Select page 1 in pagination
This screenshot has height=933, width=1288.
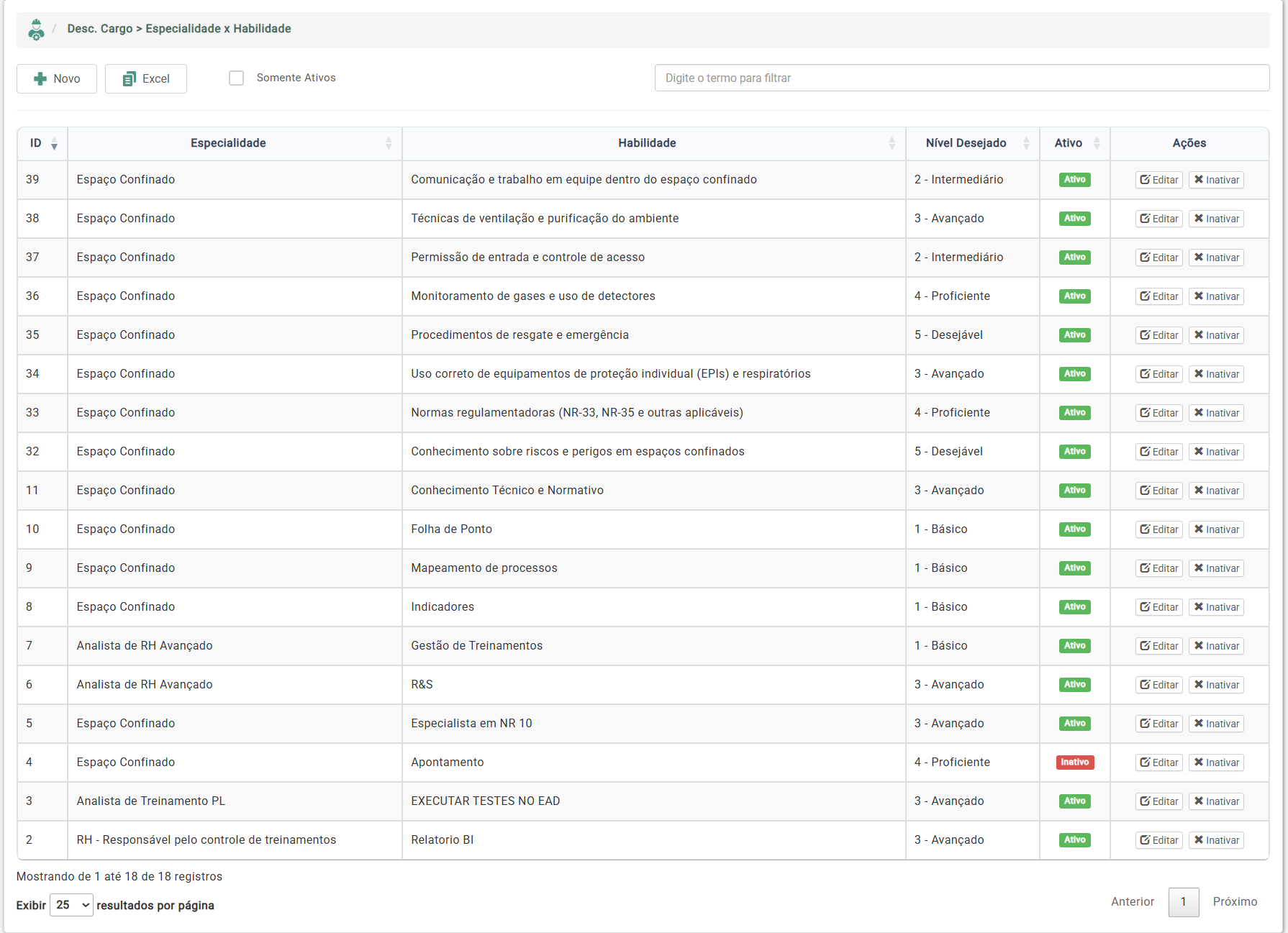(1183, 902)
